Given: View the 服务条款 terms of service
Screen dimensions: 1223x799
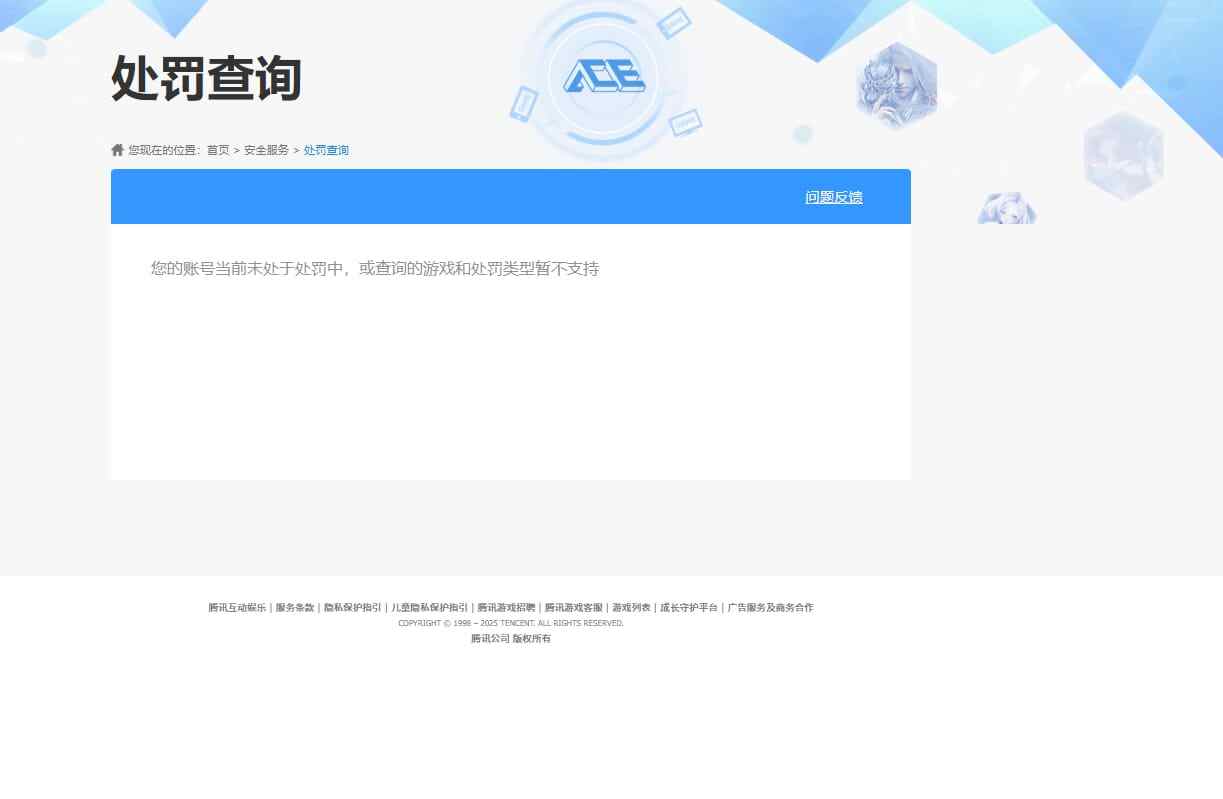Looking at the screenshot, I should [x=297, y=607].
